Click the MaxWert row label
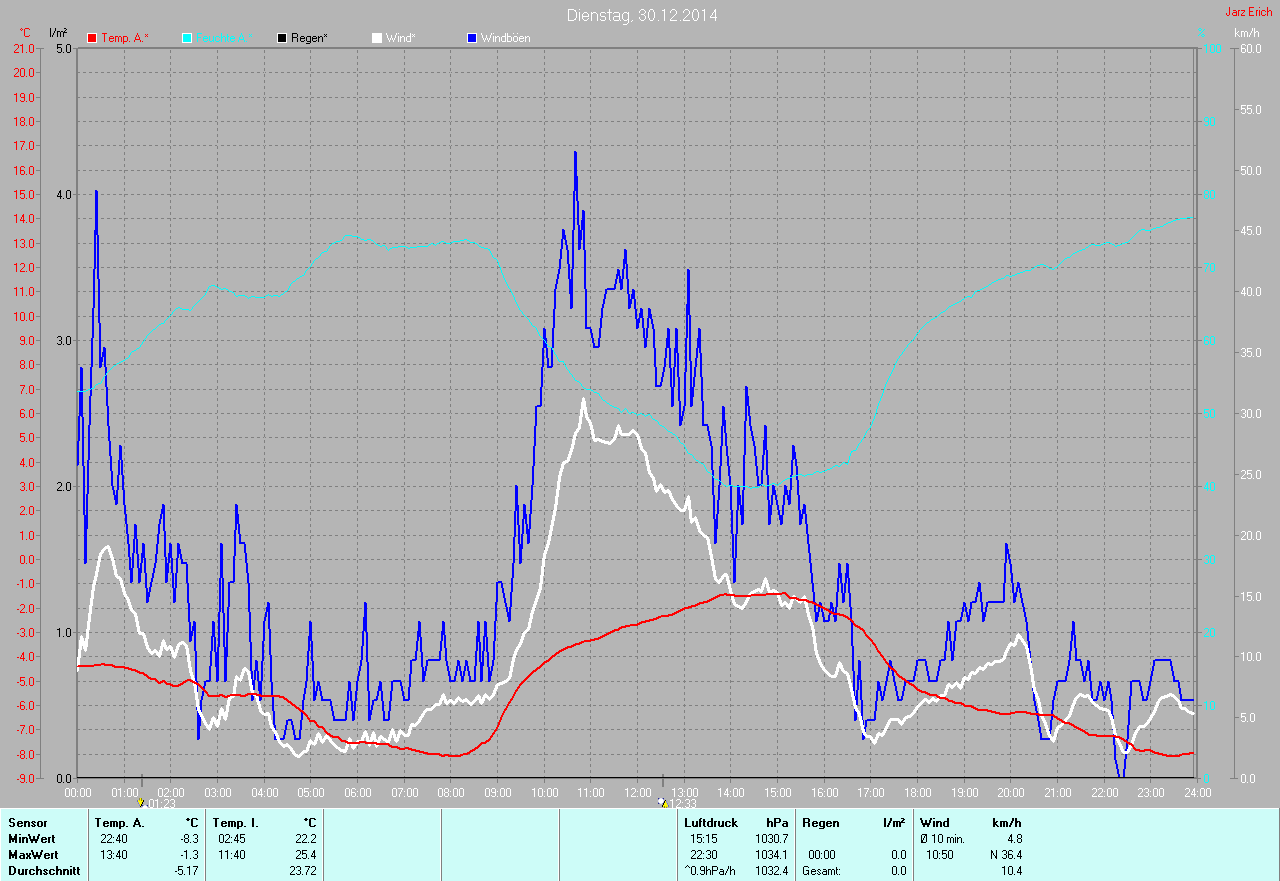Screen dimensions: 1280x881 32,855
